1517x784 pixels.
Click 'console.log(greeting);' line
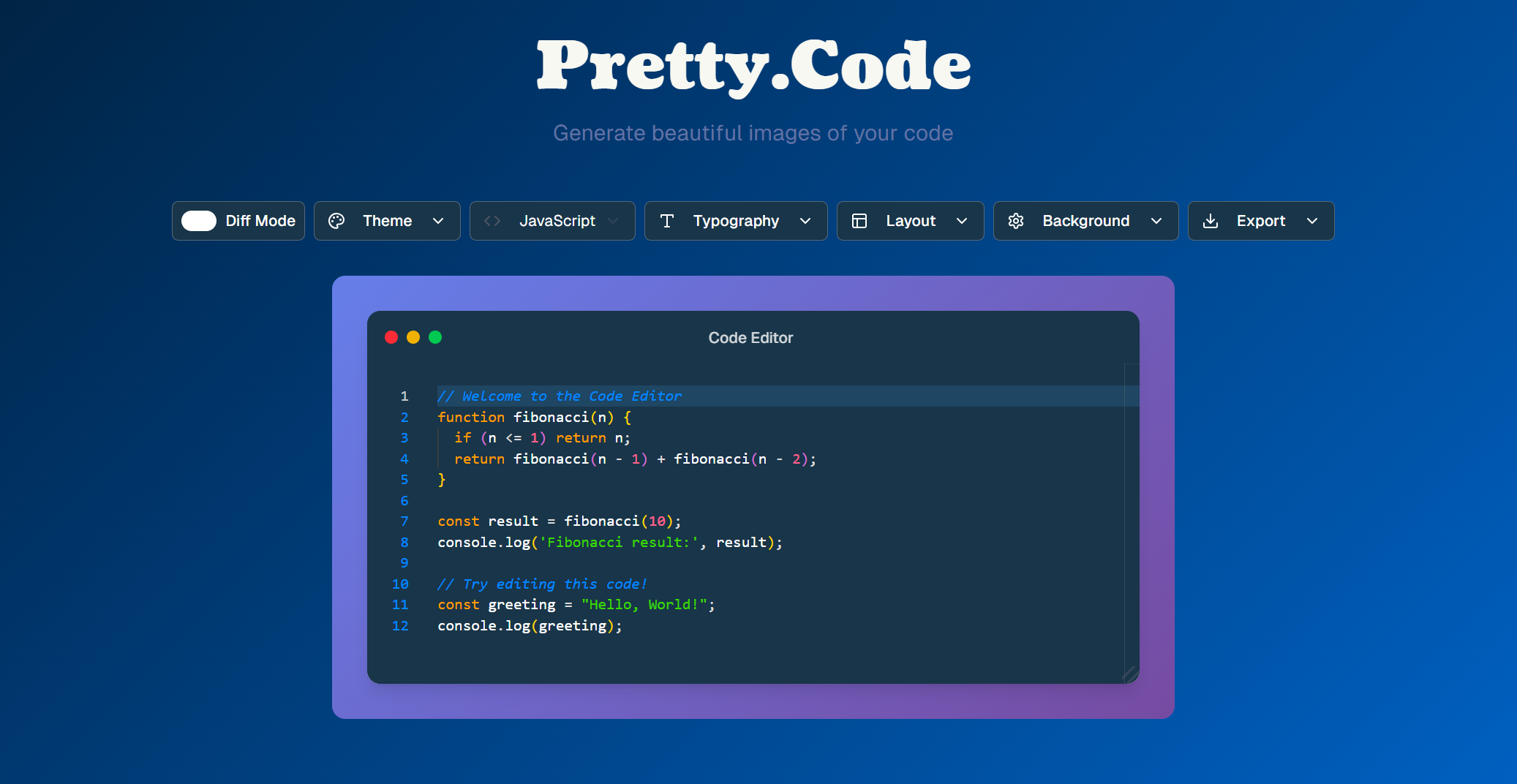(530, 626)
